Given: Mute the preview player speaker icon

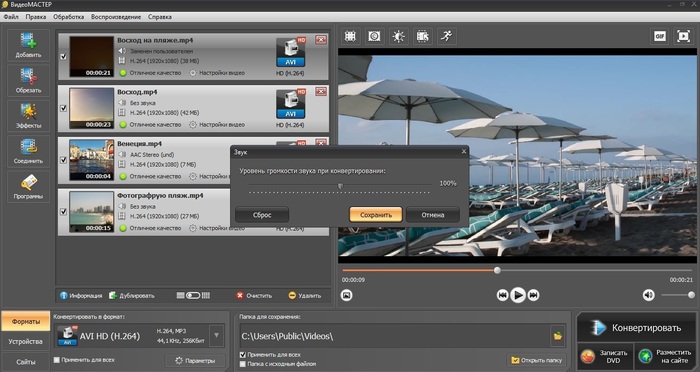Looking at the screenshot, I should click(x=649, y=295).
